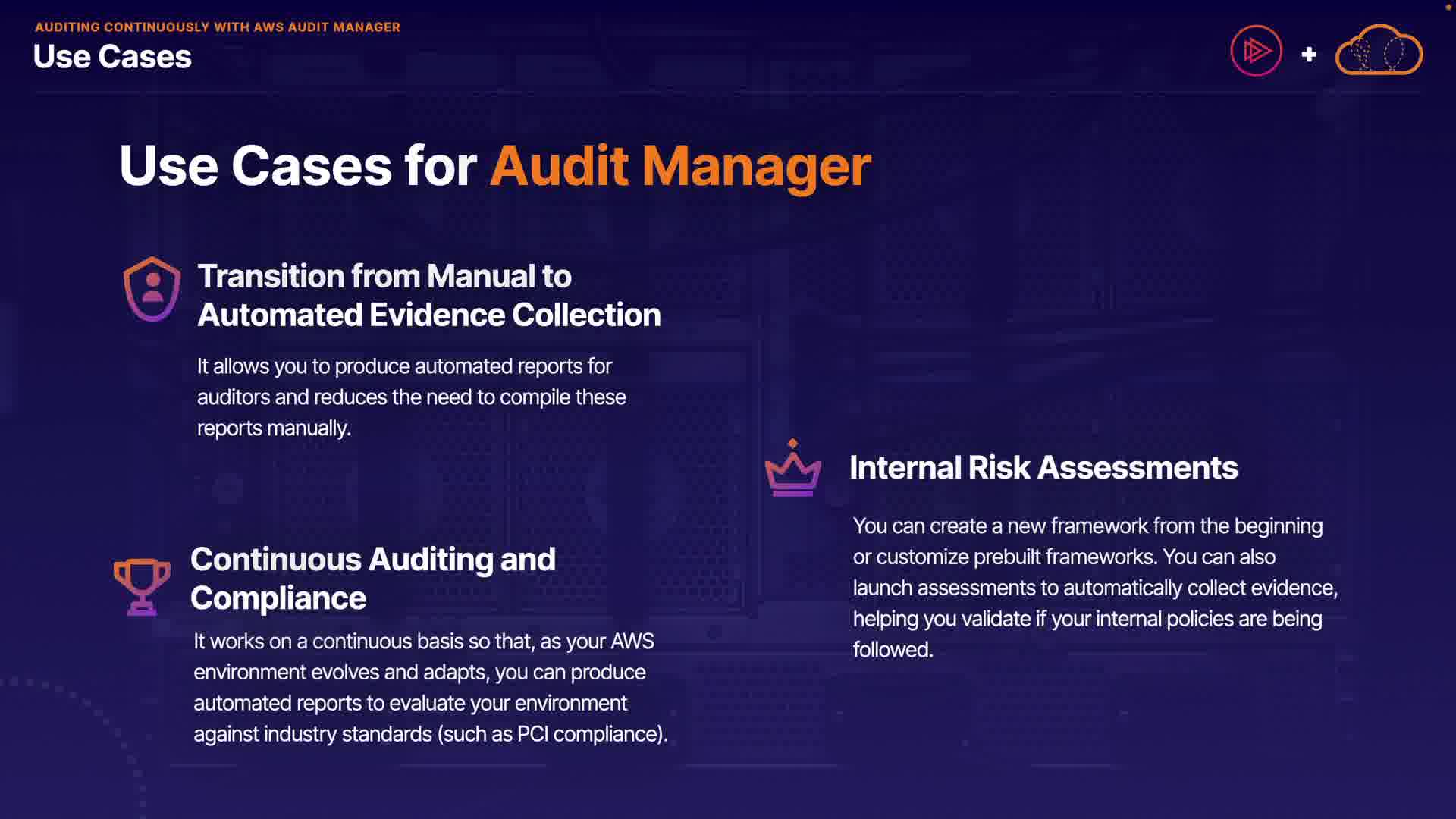1456x819 pixels.
Task: Click the word "followed." ending the risk paragraph
Action: pos(893,650)
